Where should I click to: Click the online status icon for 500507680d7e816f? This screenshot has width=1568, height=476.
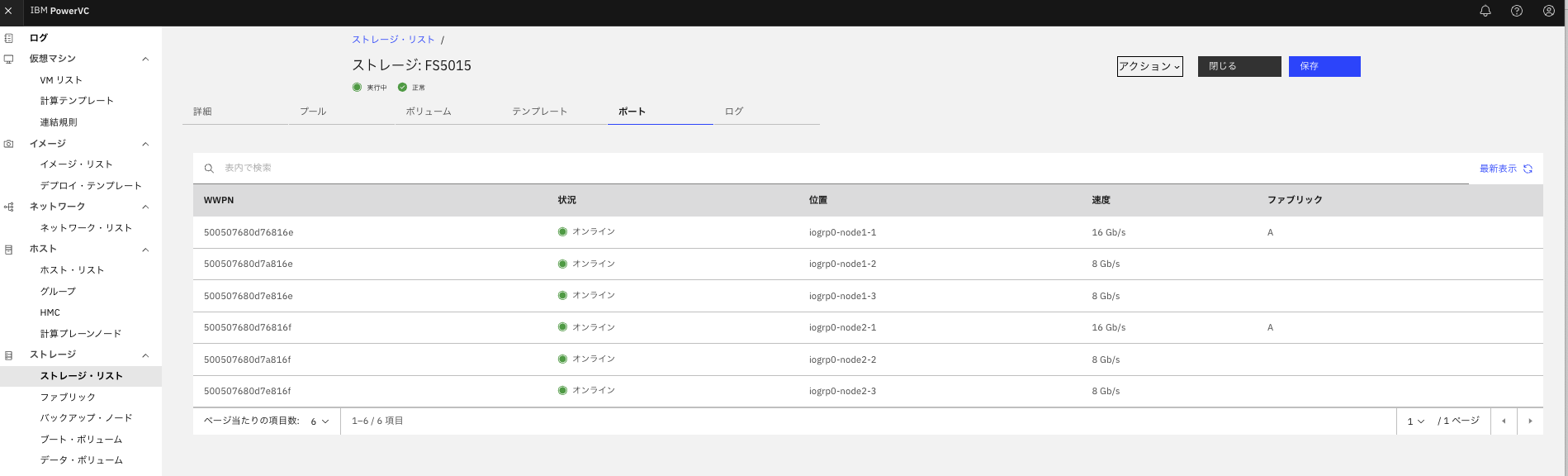[562, 391]
